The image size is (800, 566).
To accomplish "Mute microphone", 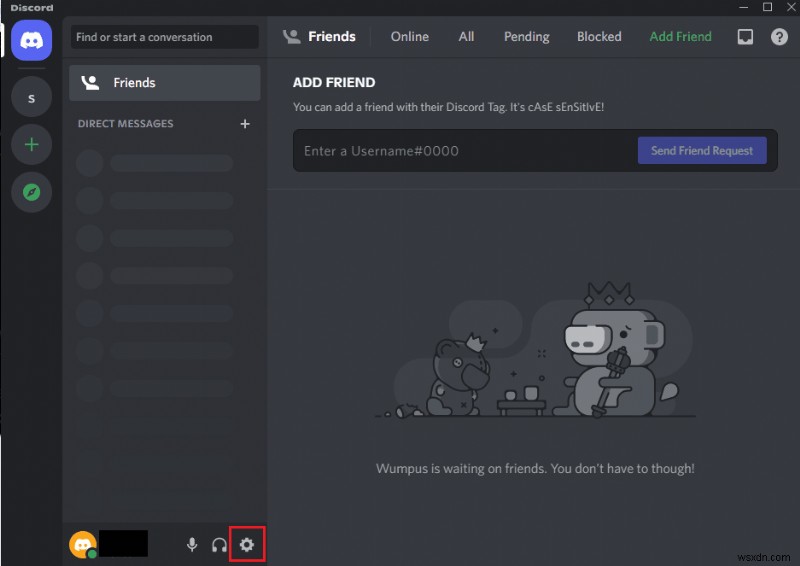I will tap(192, 545).
